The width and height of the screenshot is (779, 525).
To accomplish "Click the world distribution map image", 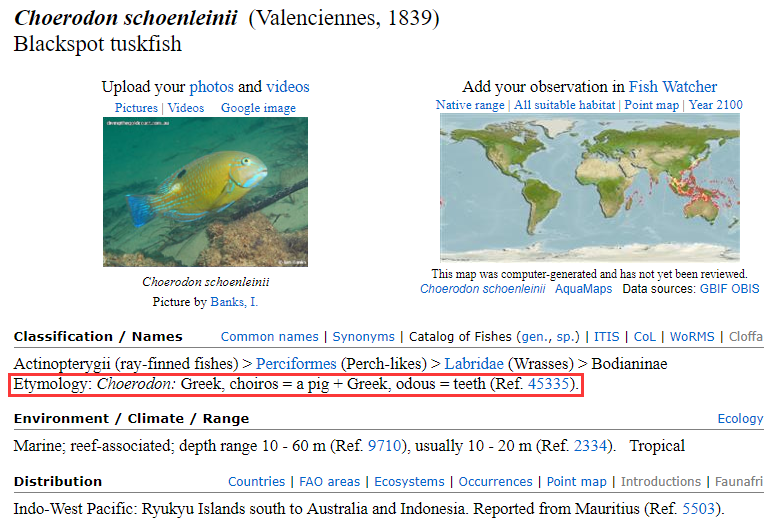I will pyautogui.click(x=590, y=188).
